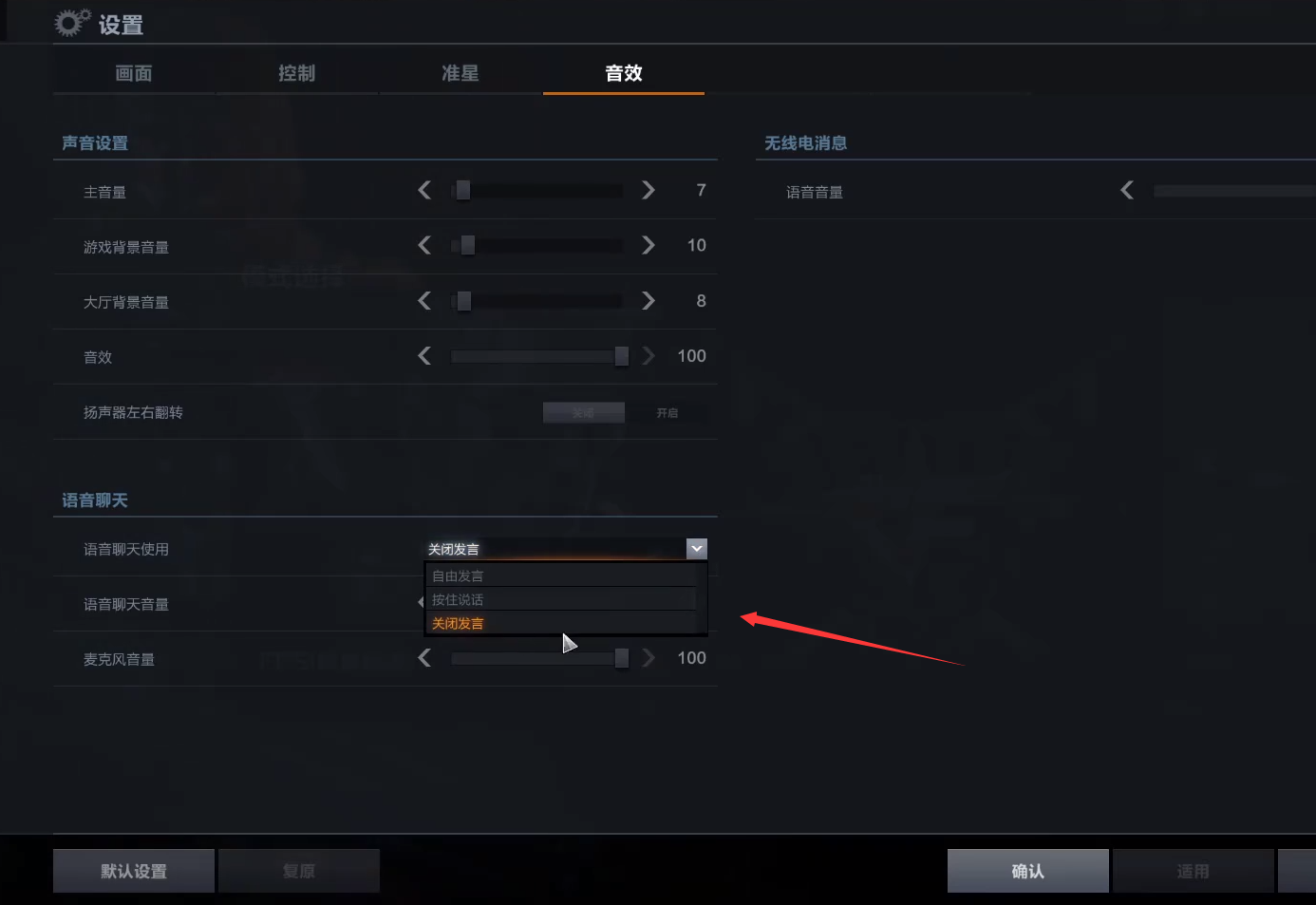The height and width of the screenshot is (905, 1316).
Task: Decrease 麦克风音量 with left arrow
Action: point(424,657)
